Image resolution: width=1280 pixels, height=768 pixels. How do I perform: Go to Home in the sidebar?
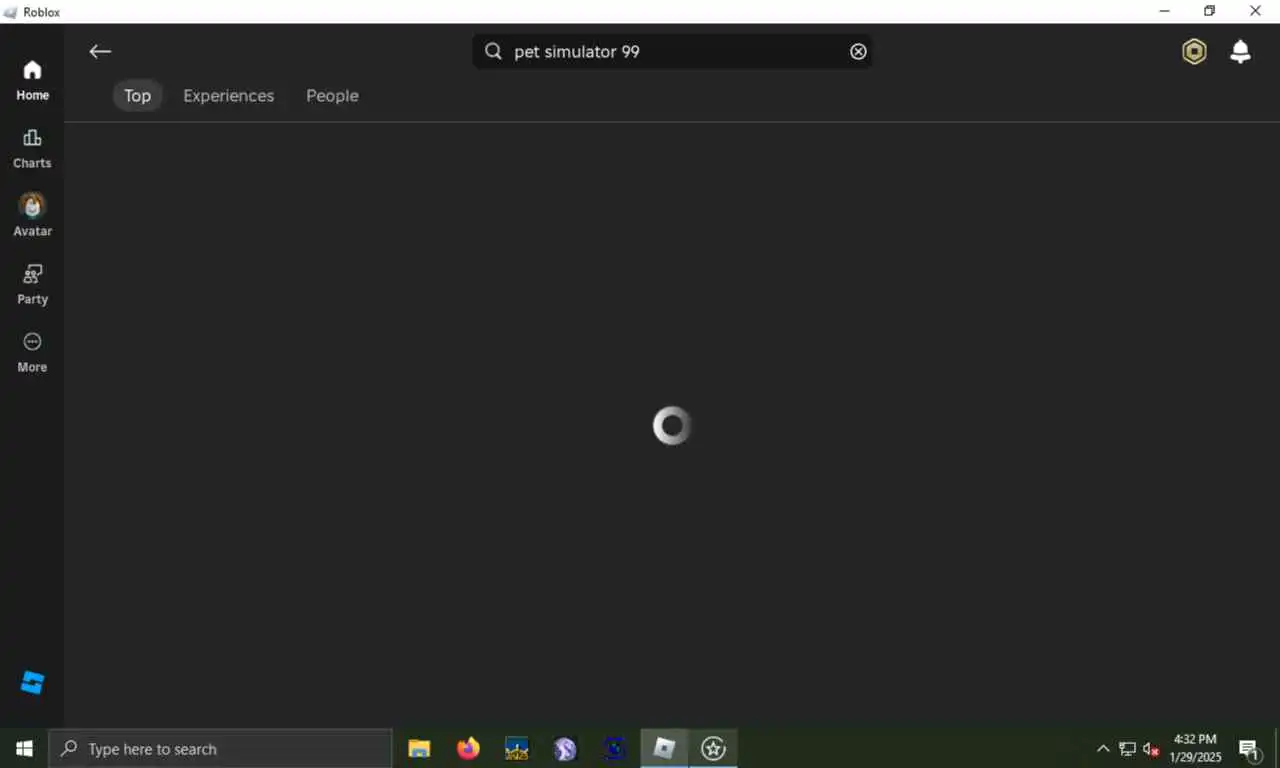(x=32, y=81)
